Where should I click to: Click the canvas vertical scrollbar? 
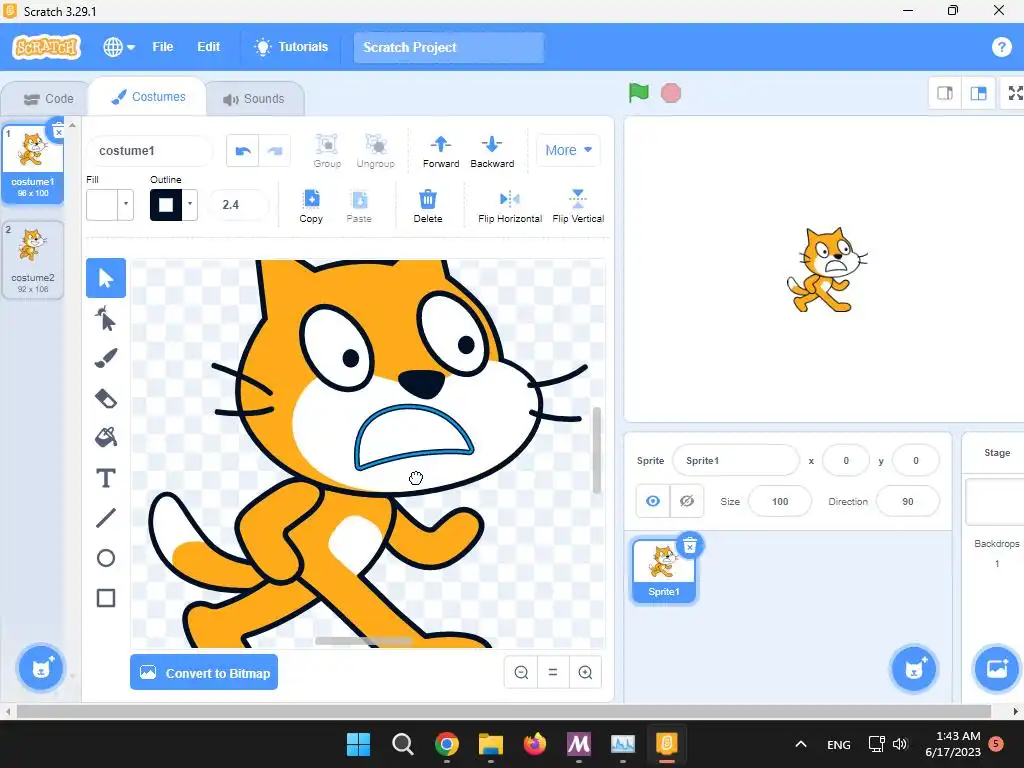596,450
